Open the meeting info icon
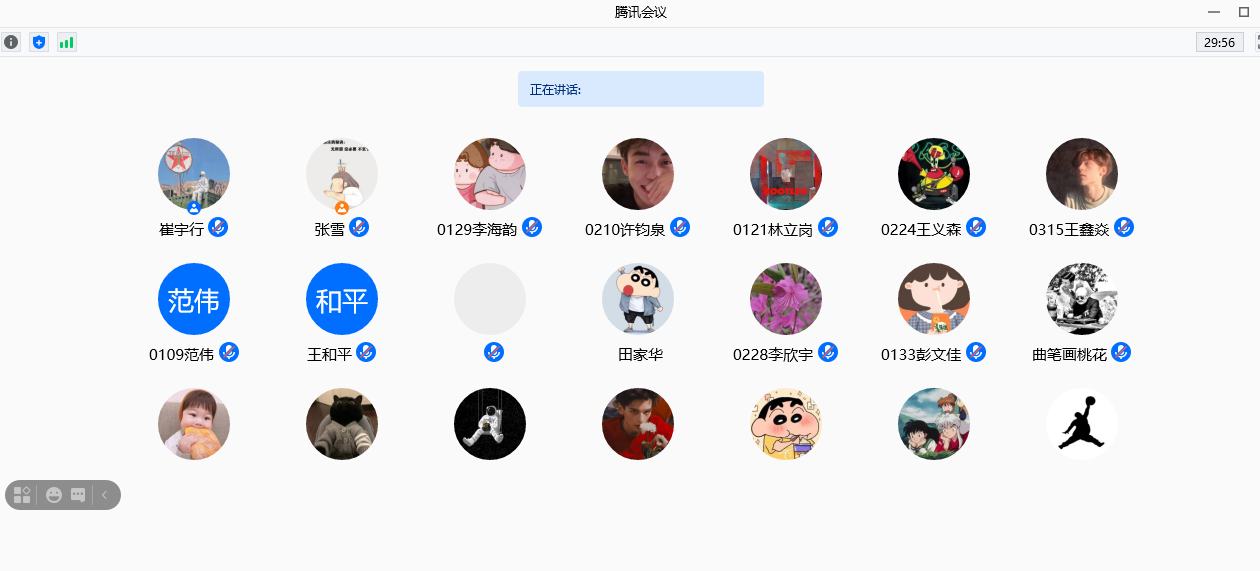Viewport: 1260px width, 571px height. point(11,42)
